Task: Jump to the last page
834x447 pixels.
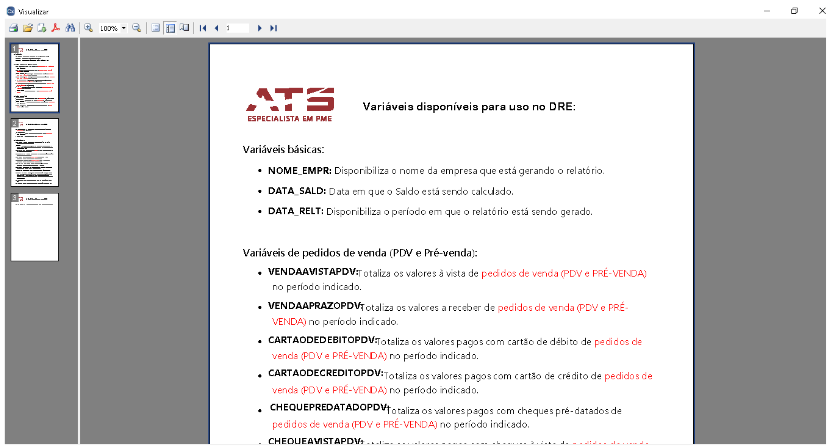Action: click(273, 28)
